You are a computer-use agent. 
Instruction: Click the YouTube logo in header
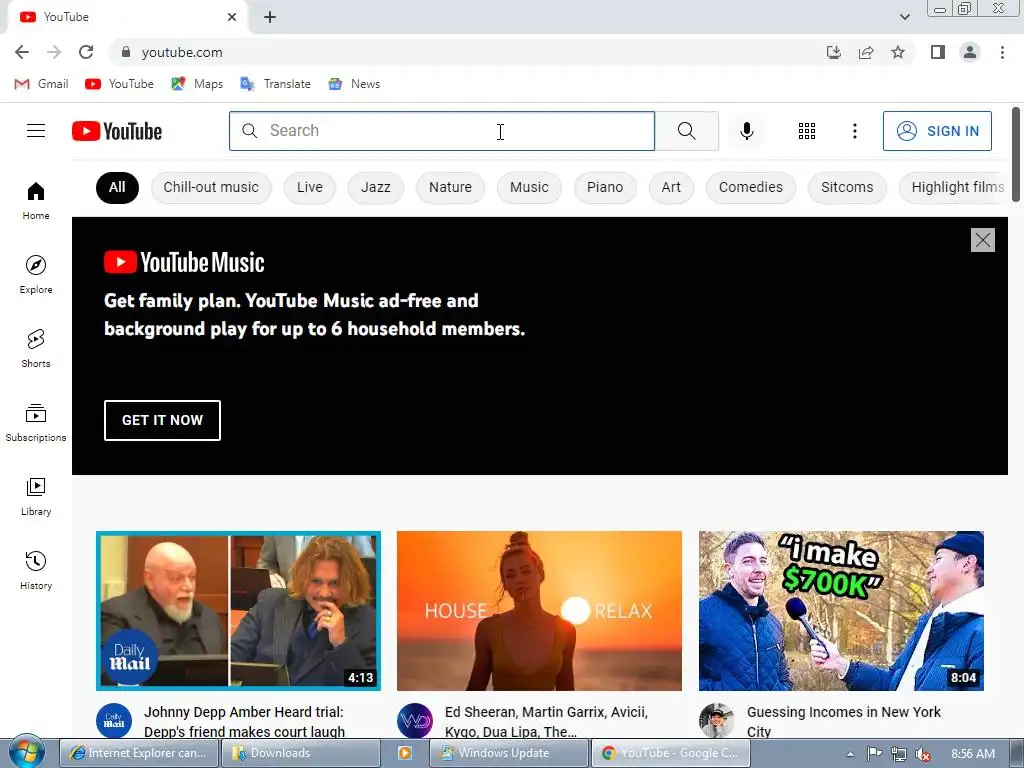click(117, 131)
